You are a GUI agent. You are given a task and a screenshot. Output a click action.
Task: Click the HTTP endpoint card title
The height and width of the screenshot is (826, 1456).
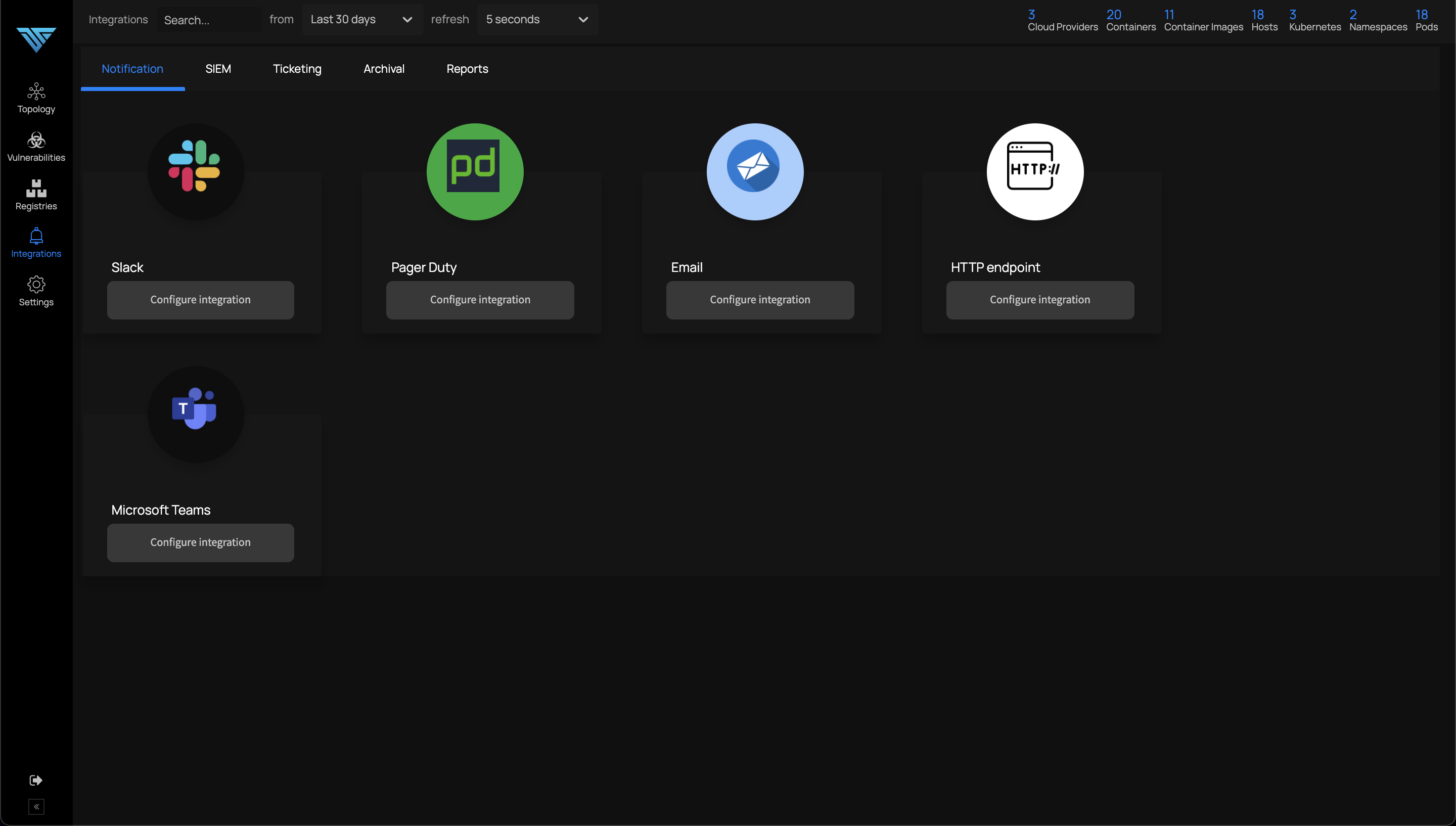click(x=995, y=267)
